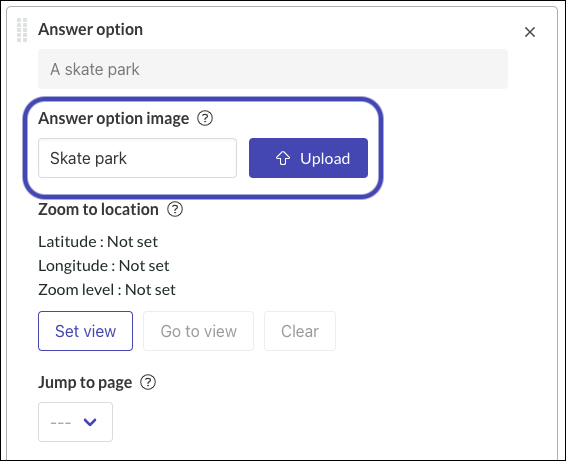The width and height of the screenshot is (566, 461).
Task: Expand the Jump to page chevron arrow
Action: point(90,422)
